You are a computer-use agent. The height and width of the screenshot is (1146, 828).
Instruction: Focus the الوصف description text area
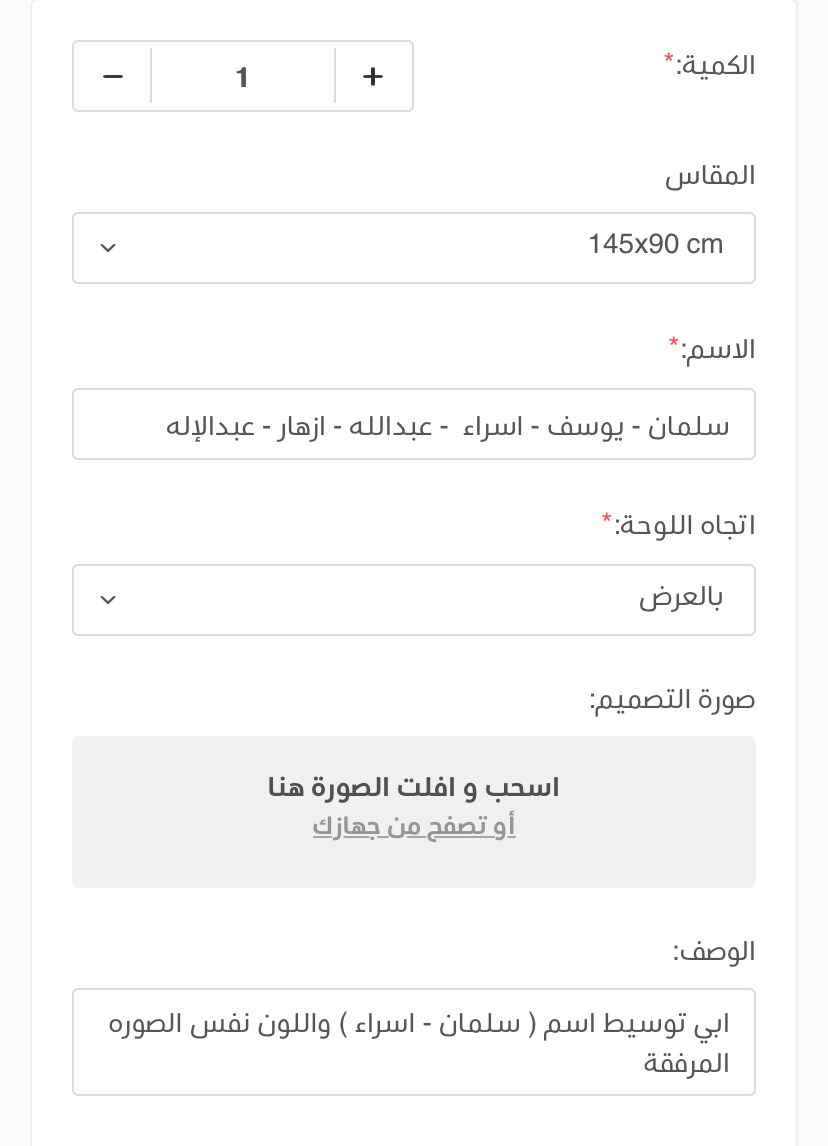[414, 1041]
